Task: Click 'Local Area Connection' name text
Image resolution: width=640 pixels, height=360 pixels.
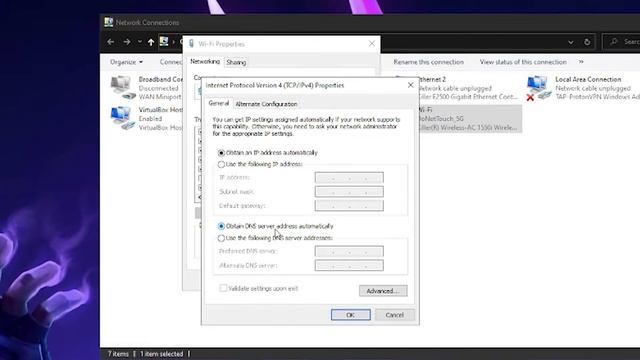Action: 588,79
